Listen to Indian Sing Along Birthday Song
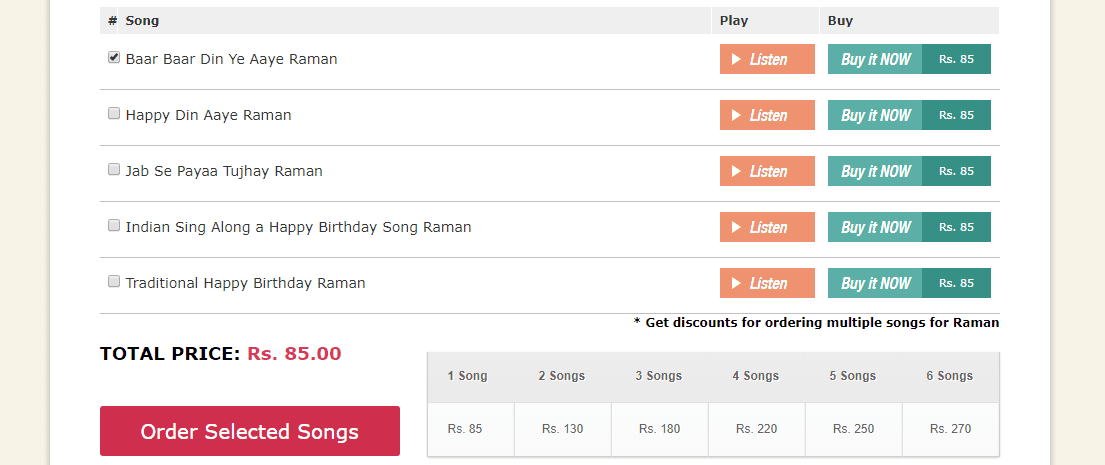Image resolution: width=1105 pixels, height=465 pixels. [767, 227]
